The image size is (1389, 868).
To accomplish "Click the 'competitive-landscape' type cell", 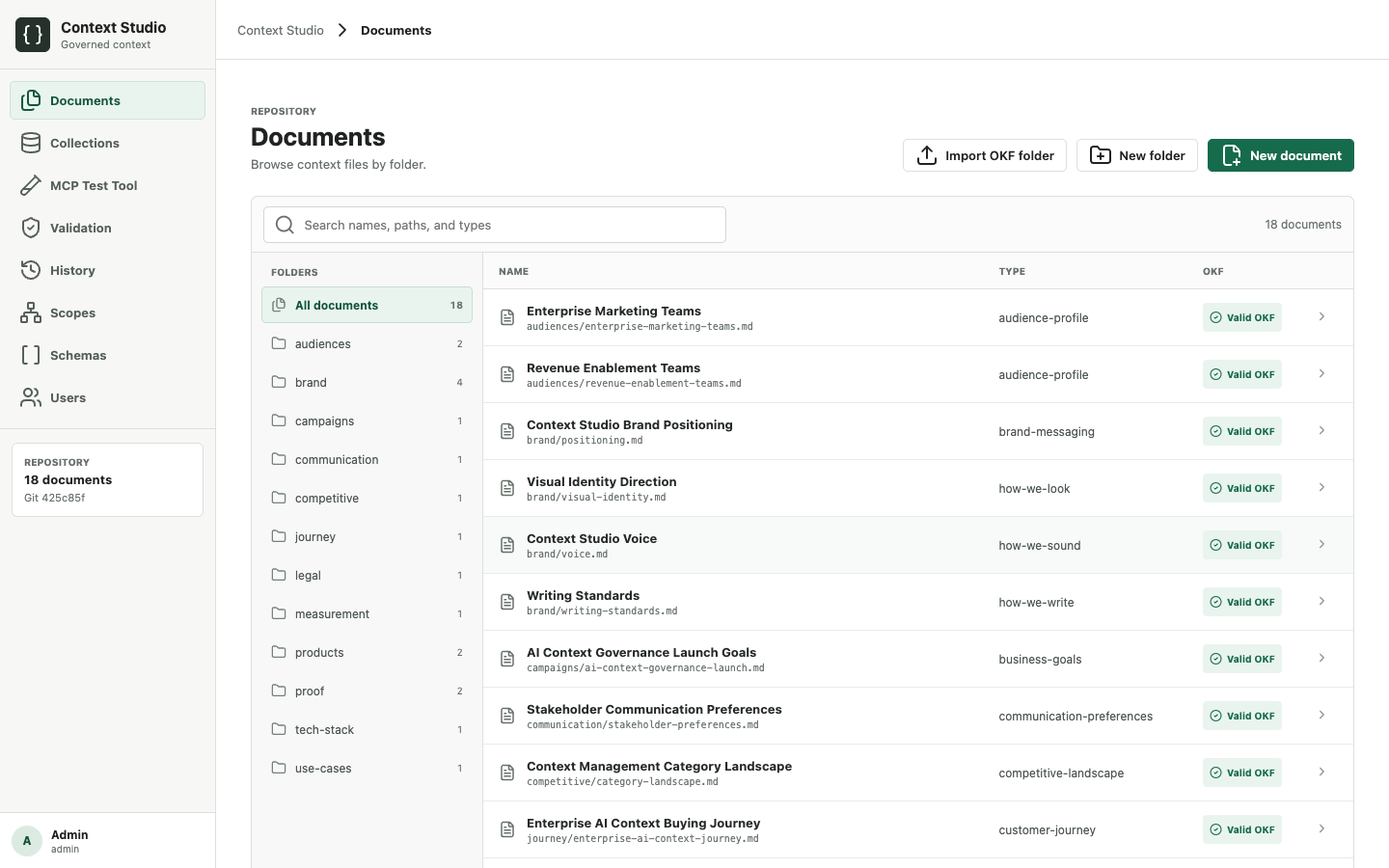I will [x=1061, y=773].
